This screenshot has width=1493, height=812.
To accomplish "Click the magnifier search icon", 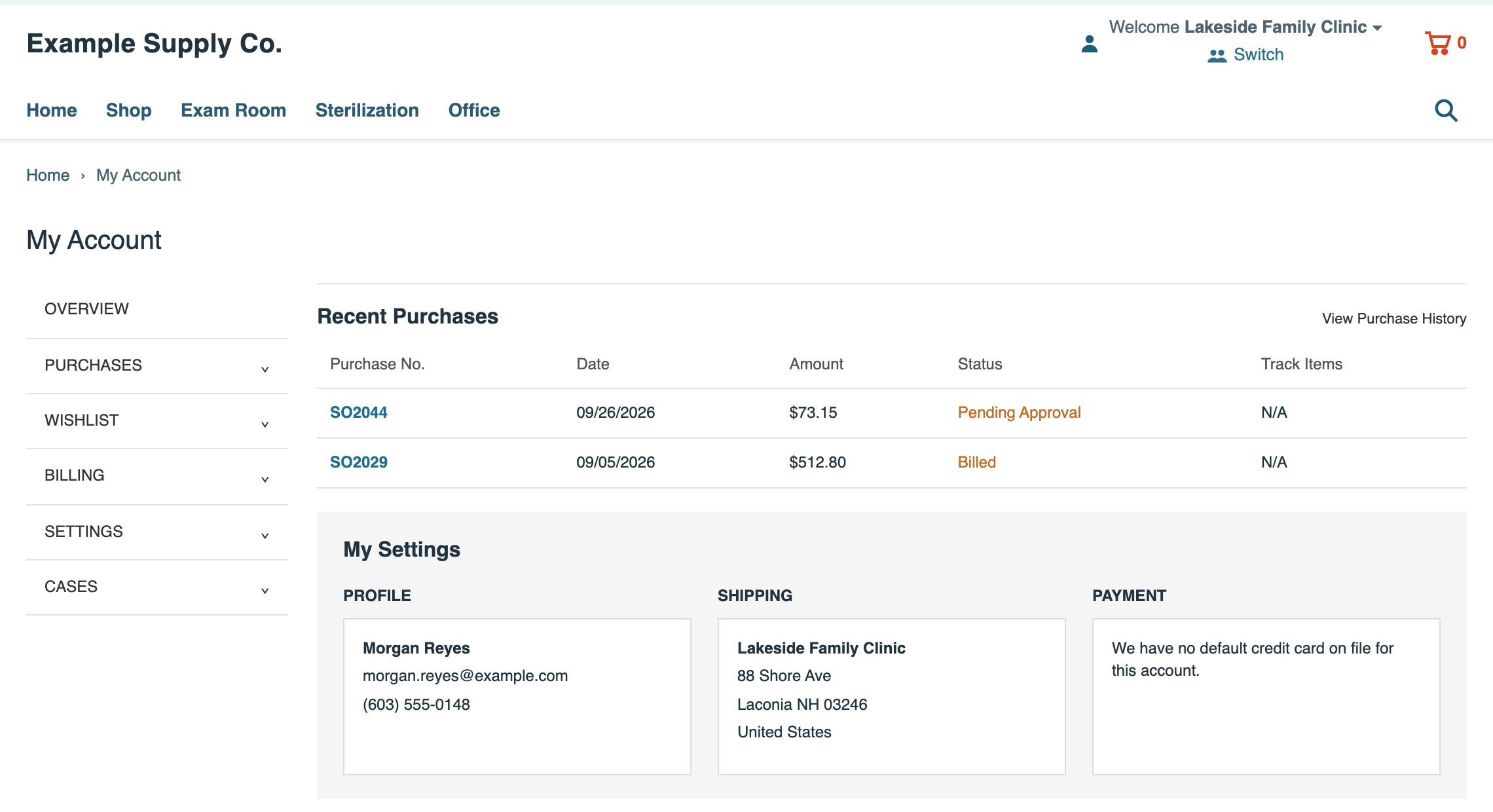I will click(1446, 111).
